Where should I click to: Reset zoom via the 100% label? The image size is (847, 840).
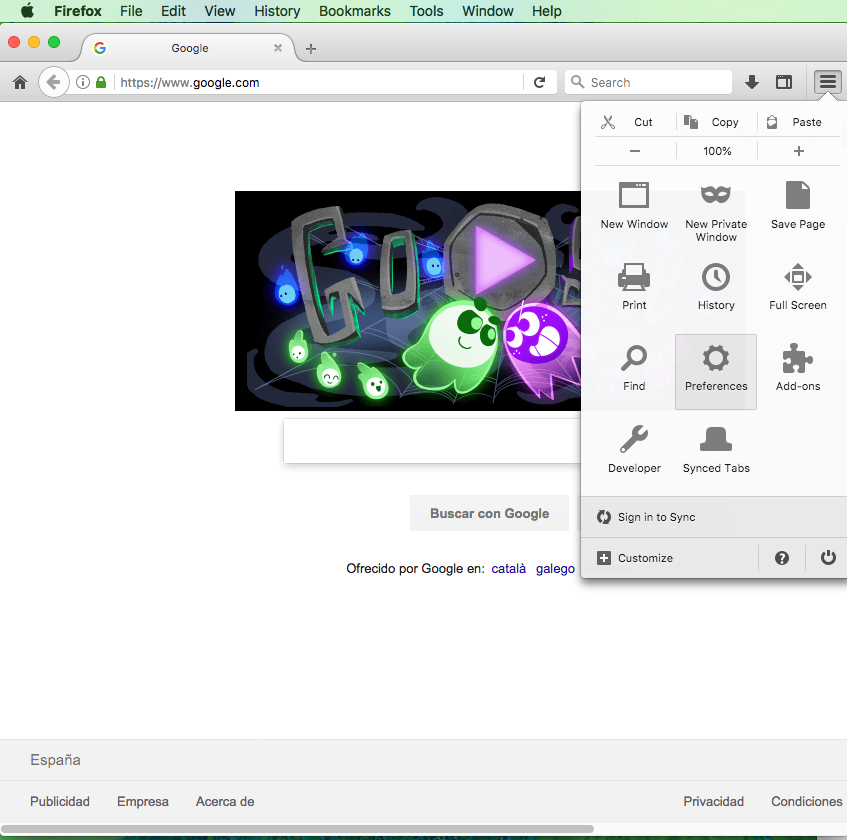coord(717,151)
